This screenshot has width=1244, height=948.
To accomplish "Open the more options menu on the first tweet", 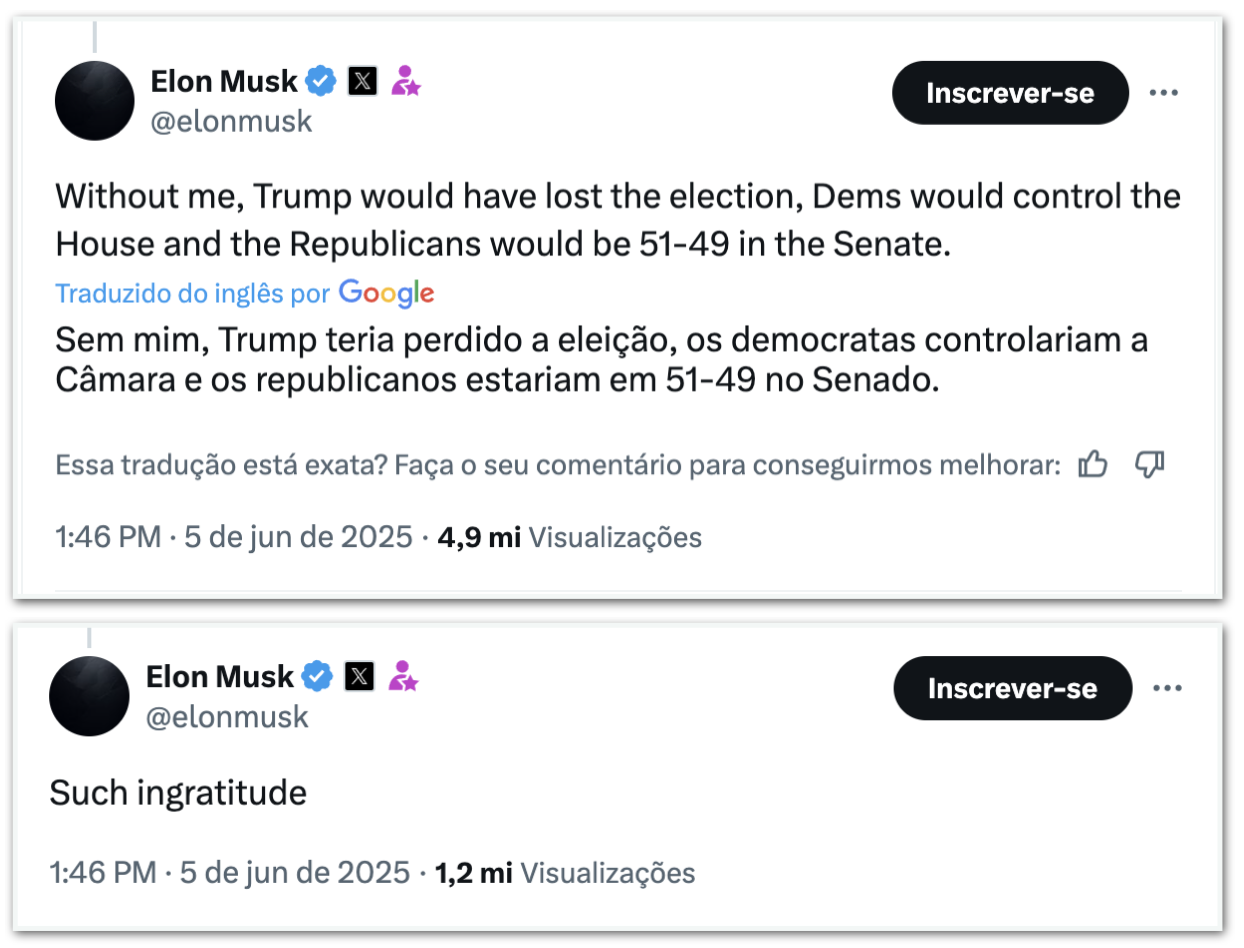I will [x=1163, y=93].
